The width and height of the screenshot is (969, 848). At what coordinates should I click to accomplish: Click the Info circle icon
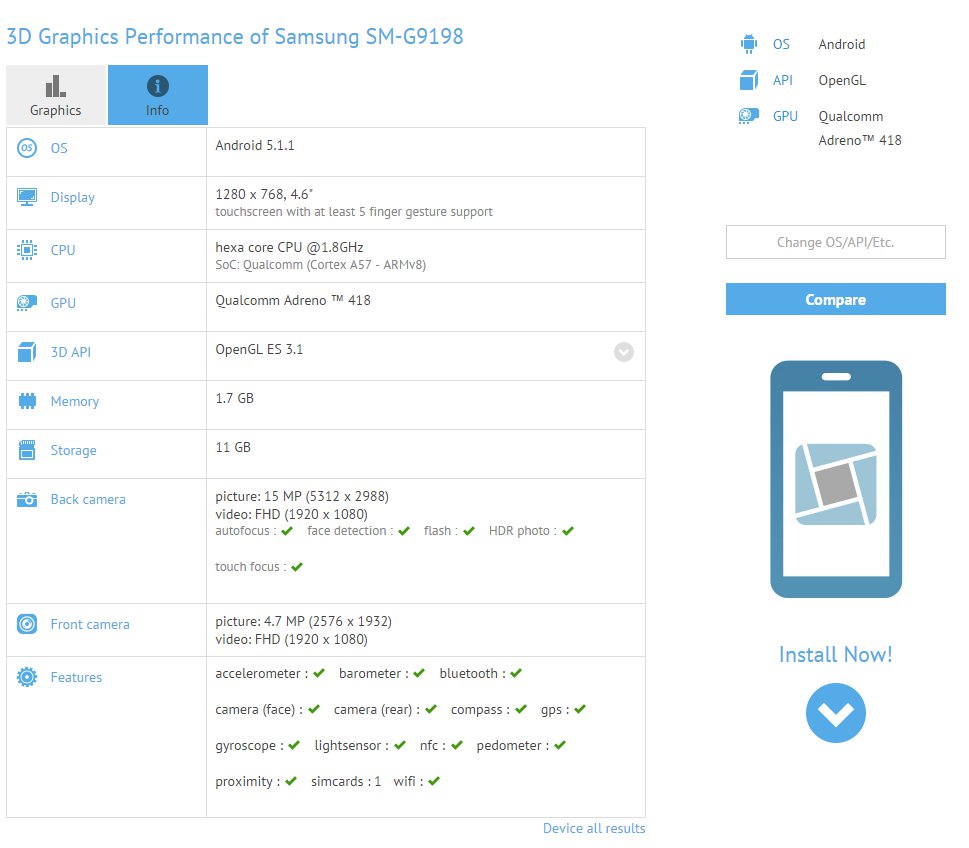(158, 86)
